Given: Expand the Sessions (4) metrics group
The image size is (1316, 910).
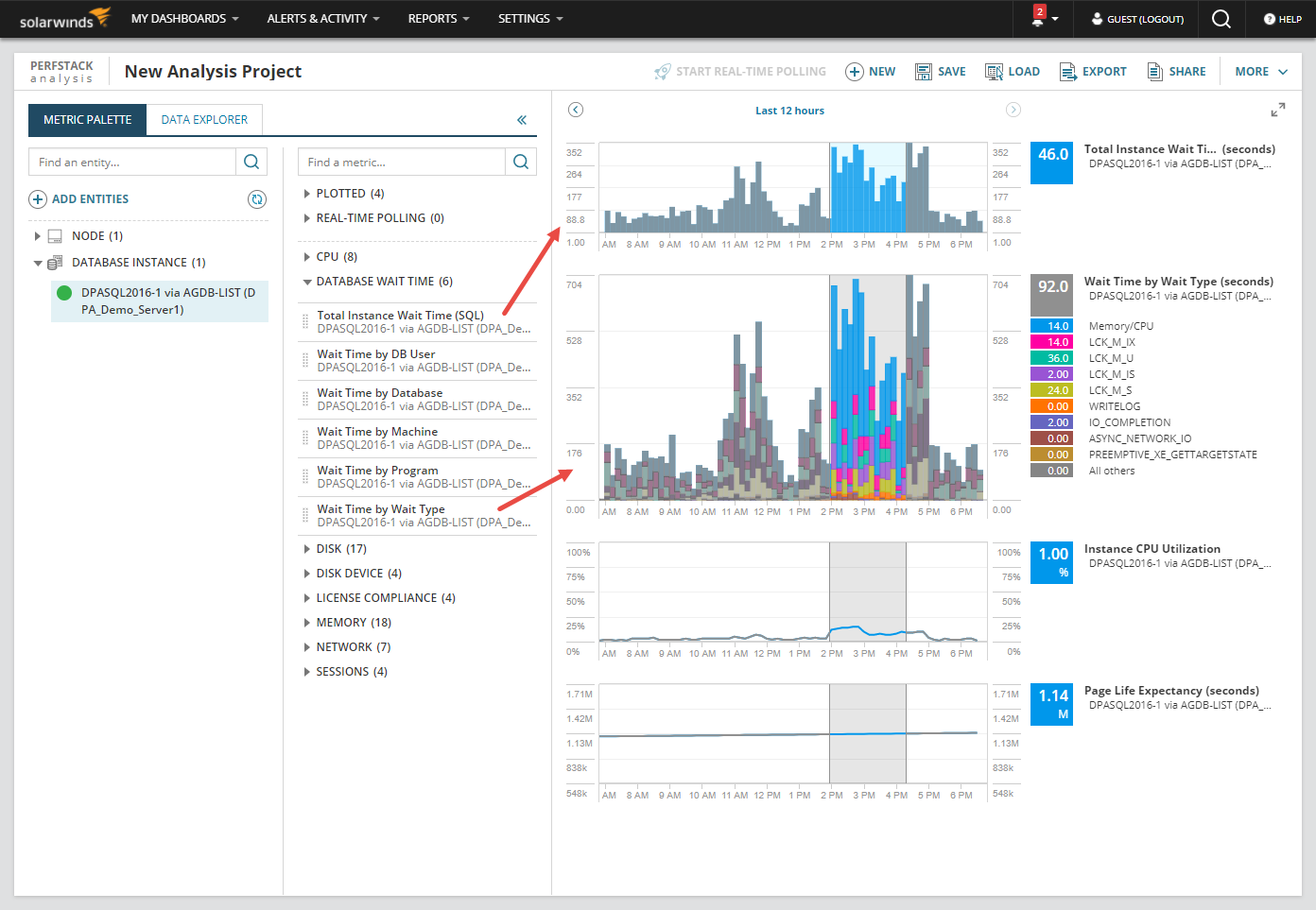Looking at the screenshot, I should tap(306, 672).
